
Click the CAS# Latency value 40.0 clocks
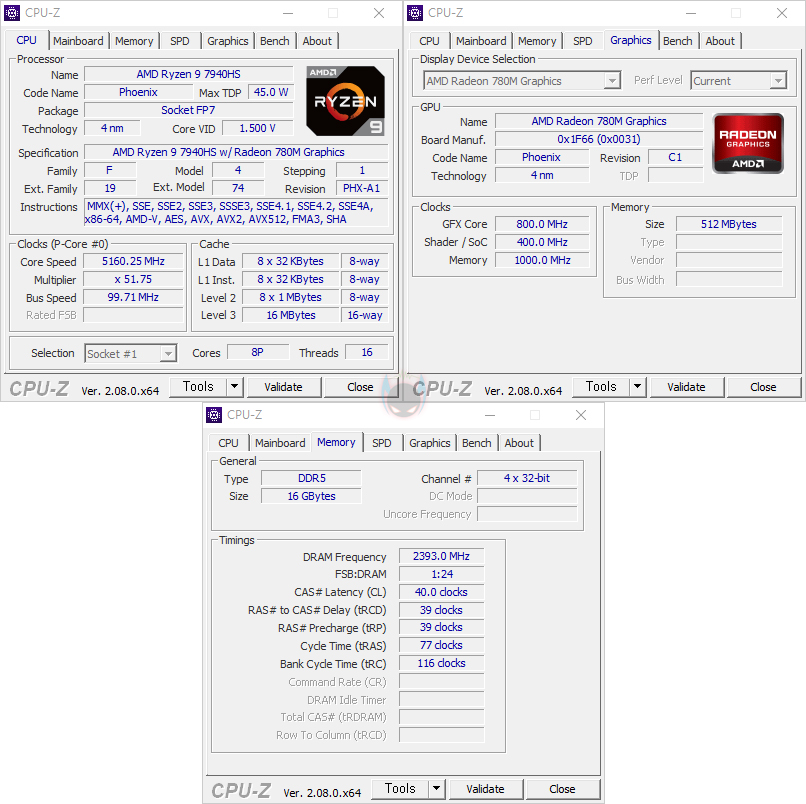pos(442,592)
